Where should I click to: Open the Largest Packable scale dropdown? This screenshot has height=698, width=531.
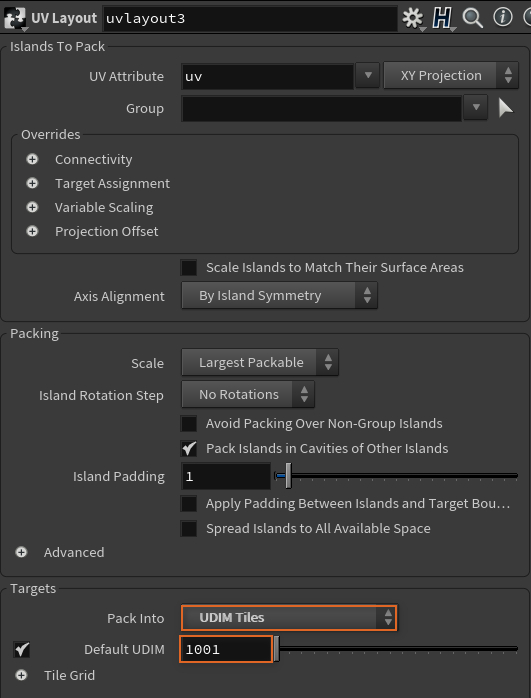coord(260,362)
